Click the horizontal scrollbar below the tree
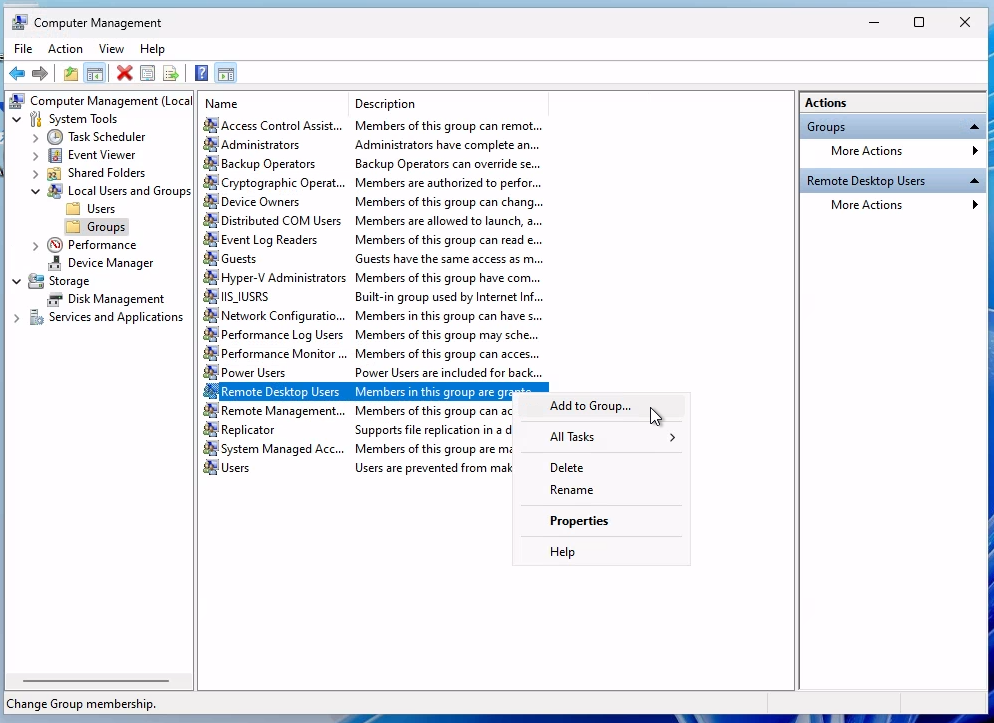 pyautogui.click(x=95, y=680)
